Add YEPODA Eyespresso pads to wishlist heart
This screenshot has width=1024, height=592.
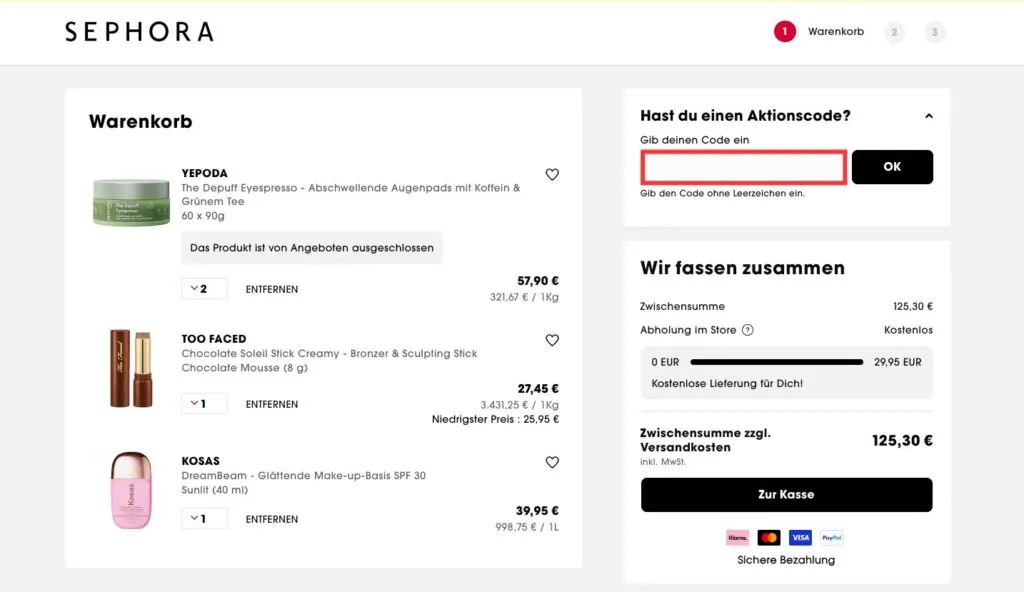click(x=552, y=174)
